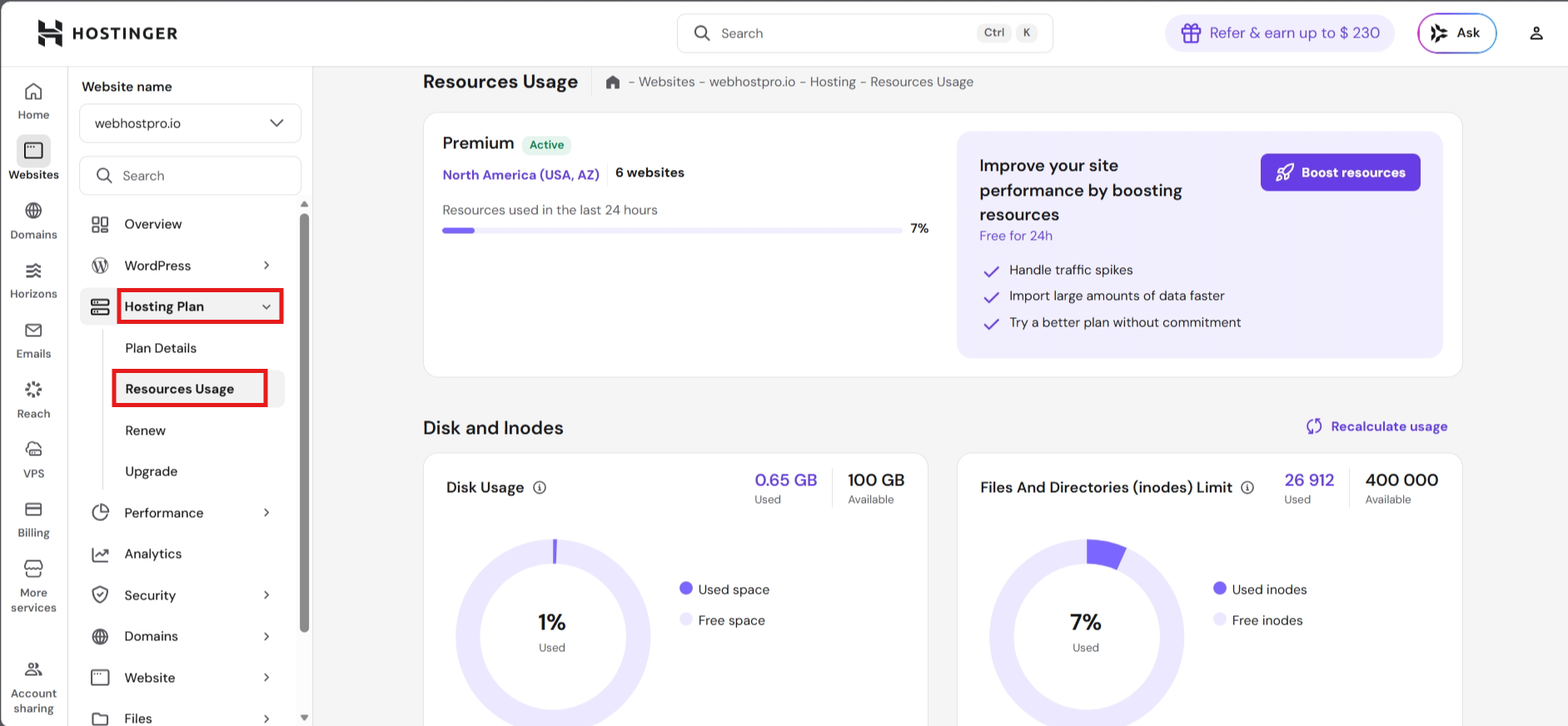Click the Performance chart icon
1568x726 pixels.
[100, 513]
